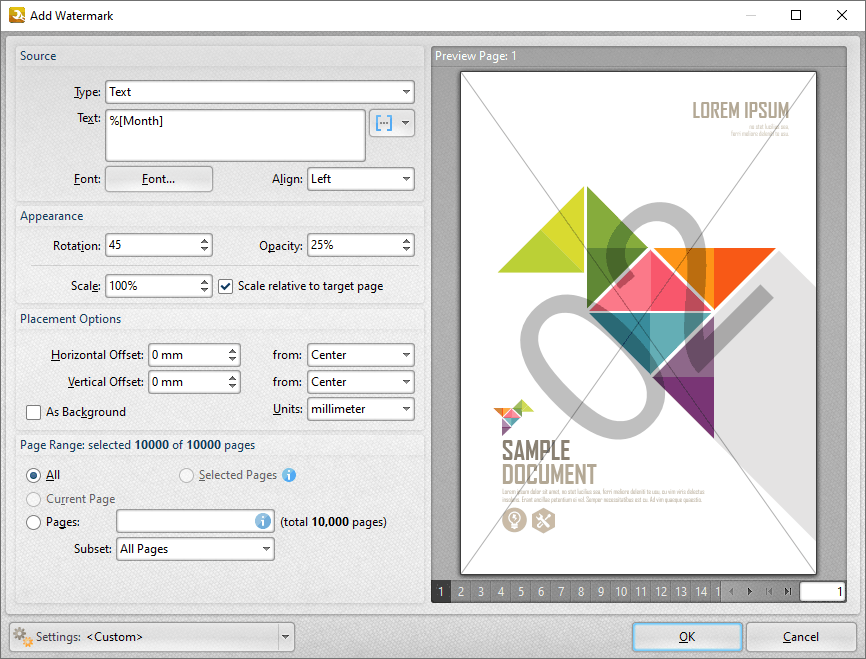This screenshot has height=659, width=866.
Task: Click the info icon in the Pages field
Action: coord(262,521)
